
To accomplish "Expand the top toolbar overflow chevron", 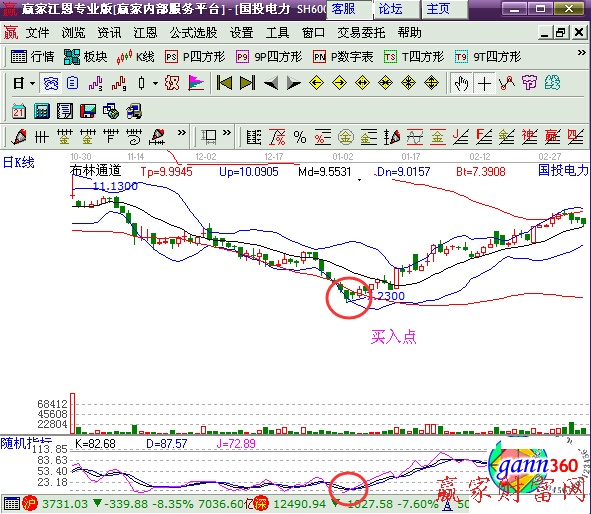I will pyautogui.click(x=582, y=53).
